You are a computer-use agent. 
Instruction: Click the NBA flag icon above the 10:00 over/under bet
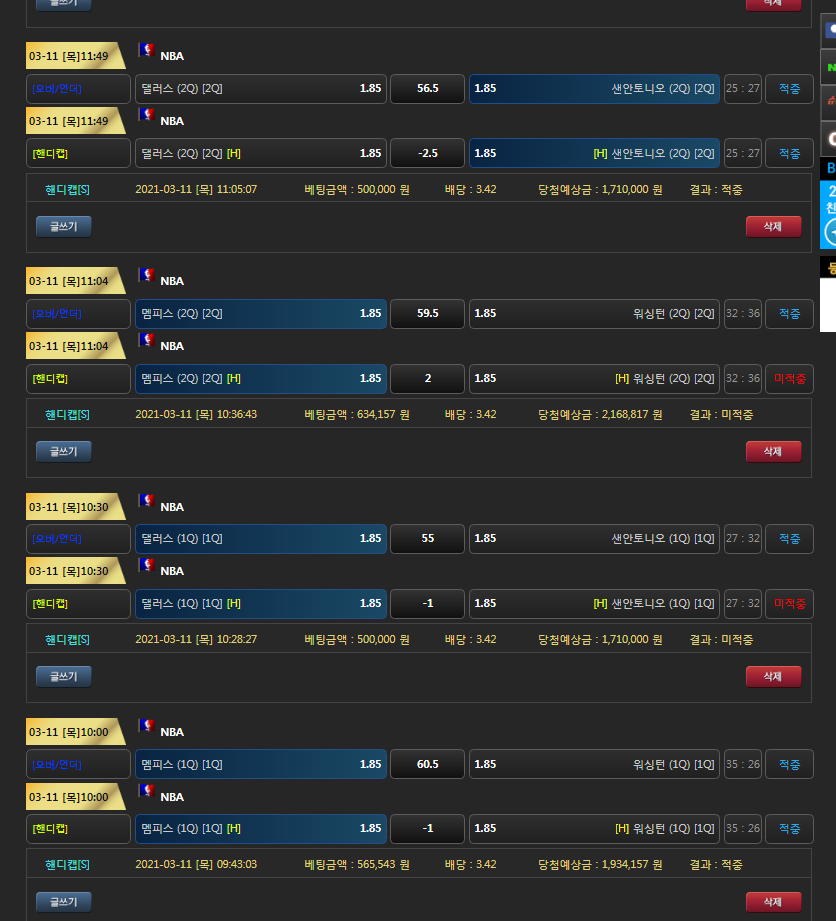(x=146, y=726)
